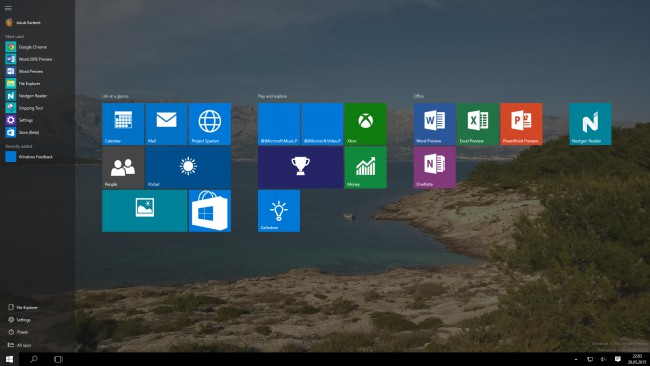Image resolution: width=650 pixels, height=366 pixels.
Task: Open the Mail tile
Action: click(166, 124)
